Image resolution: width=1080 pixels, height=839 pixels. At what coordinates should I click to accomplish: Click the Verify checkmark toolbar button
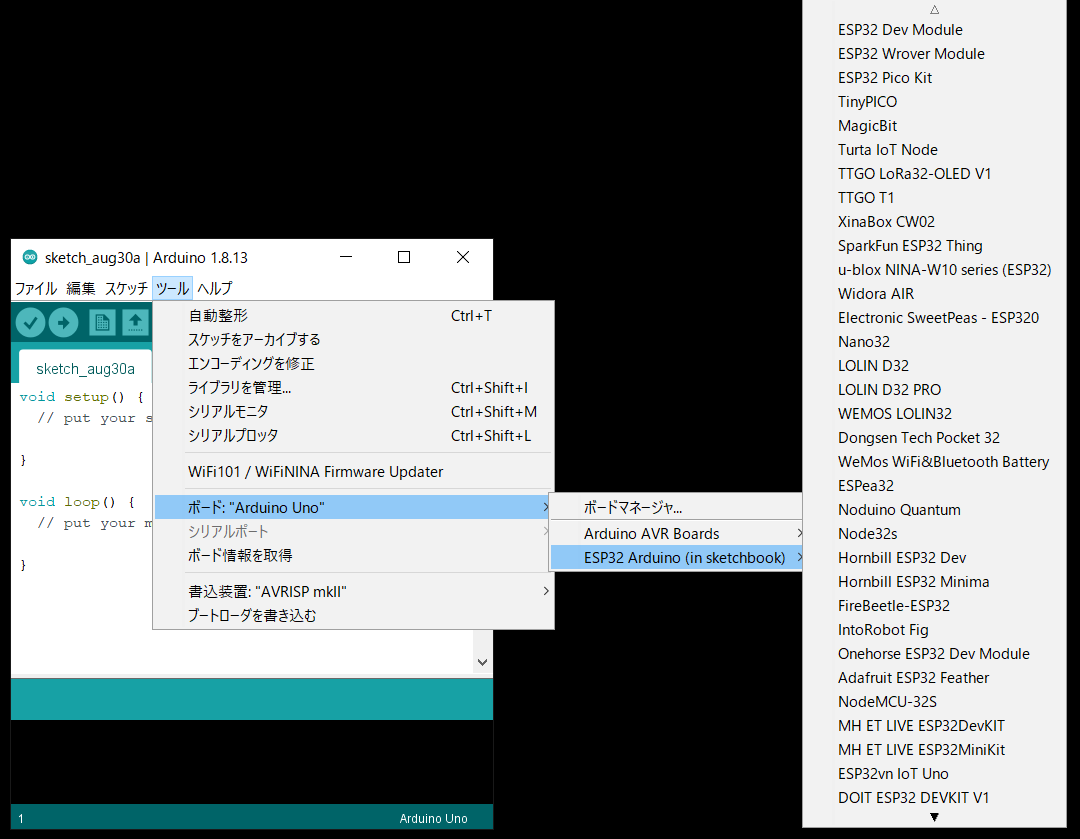click(31, 322)
